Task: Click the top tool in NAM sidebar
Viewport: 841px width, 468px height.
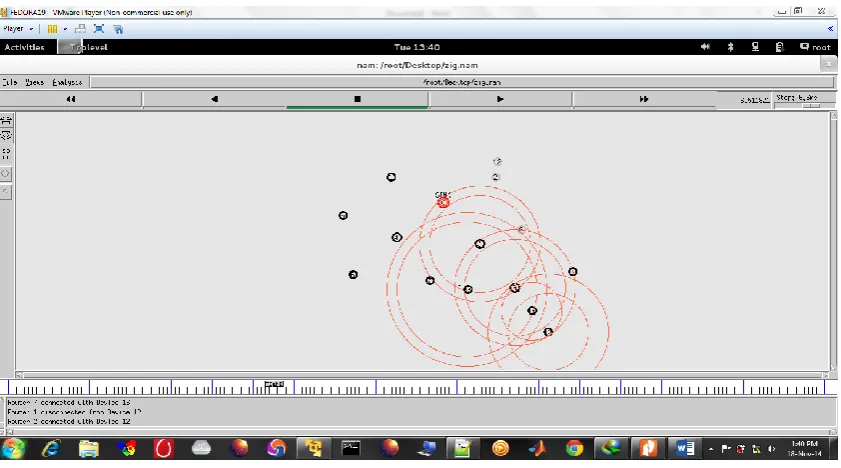Action: click(x=6, y=120)
